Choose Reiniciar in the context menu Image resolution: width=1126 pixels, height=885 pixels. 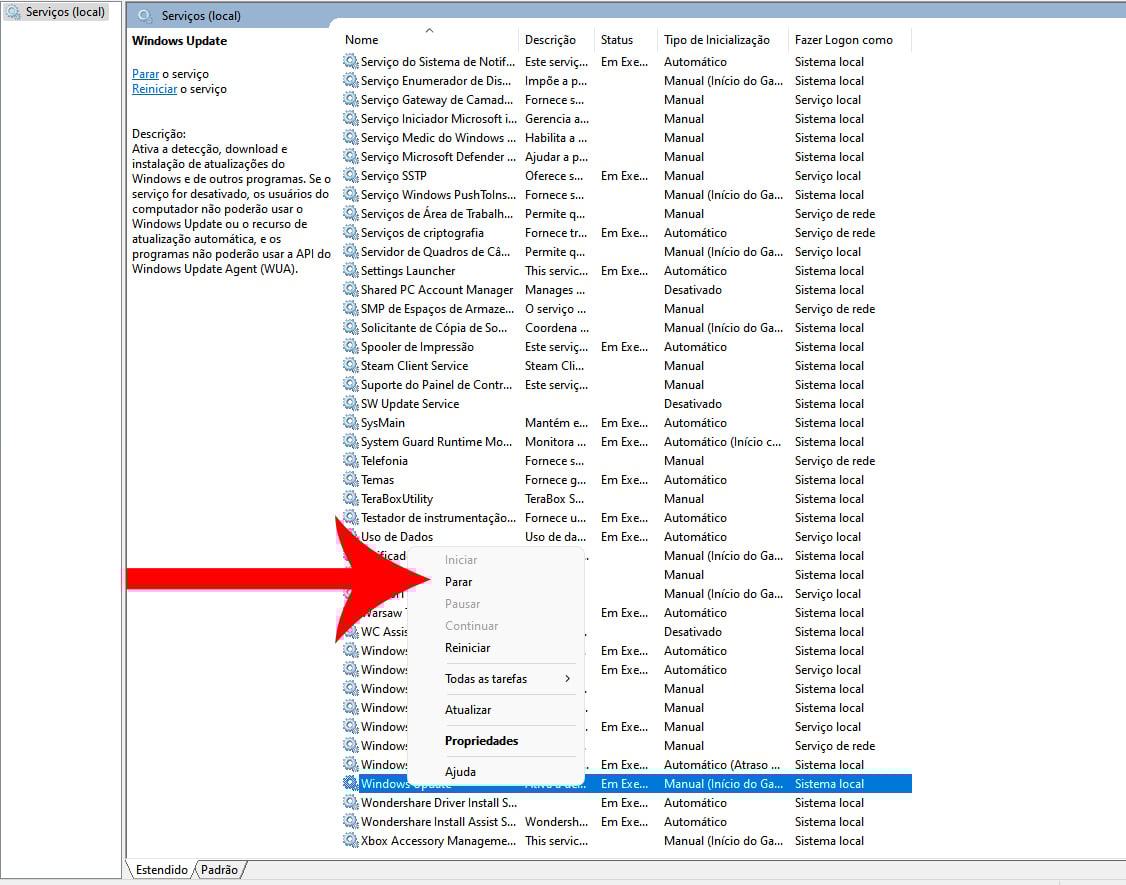[467, 648]
